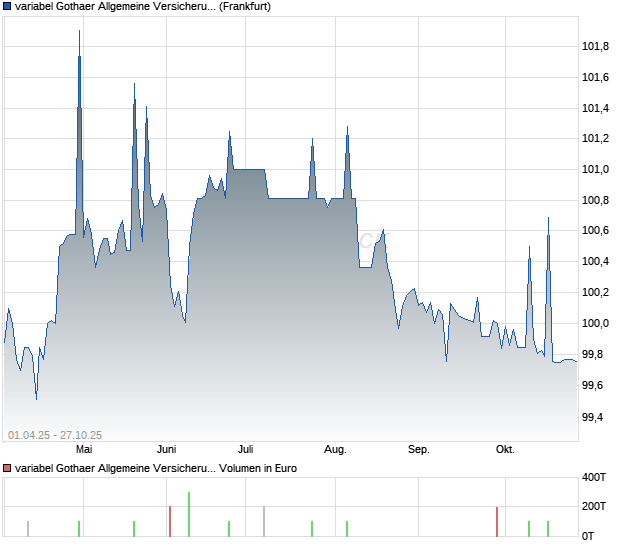Click the 100,0 price axis label

(595, 323)
